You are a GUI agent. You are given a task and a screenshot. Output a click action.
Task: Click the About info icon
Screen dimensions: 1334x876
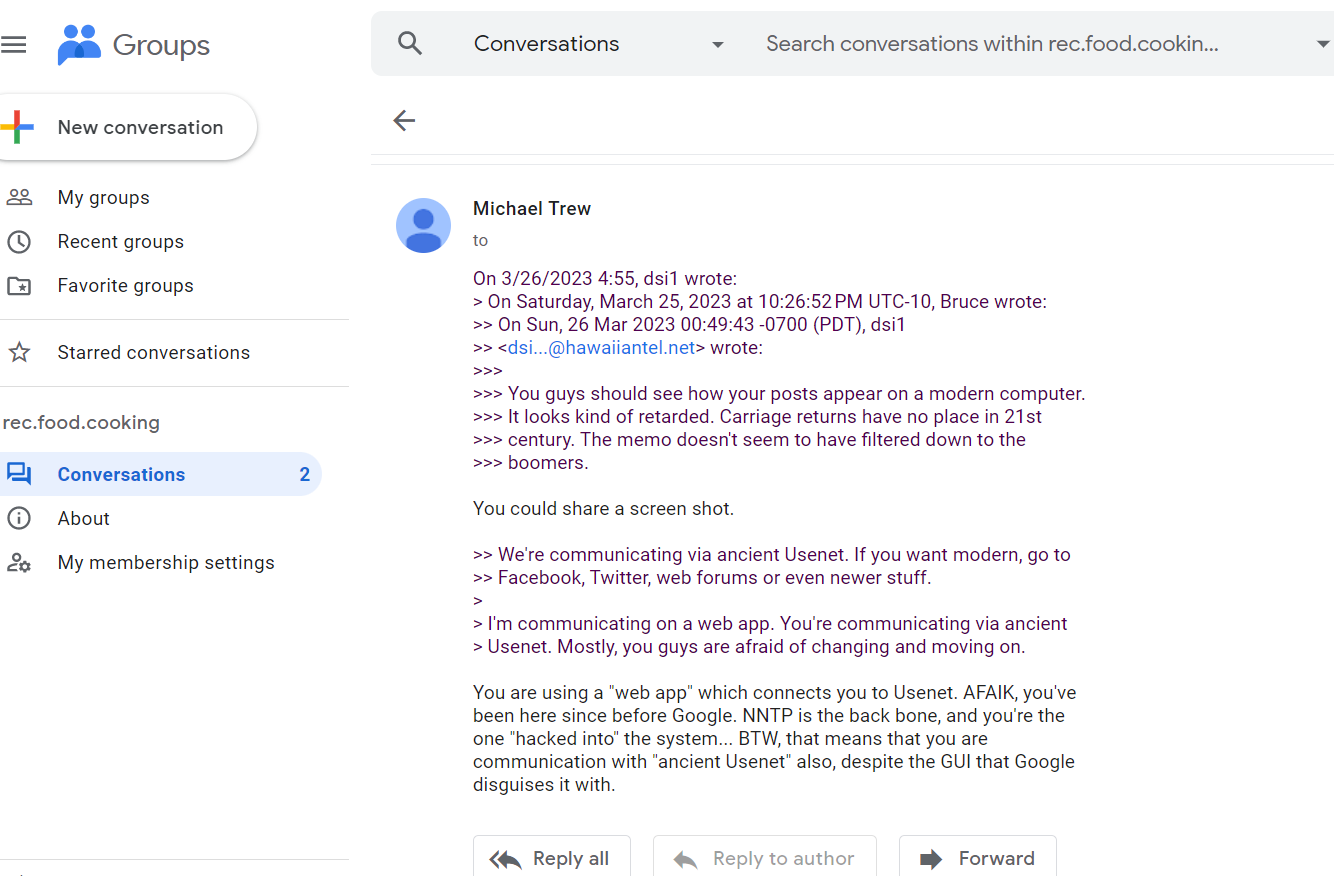point(19,518)
